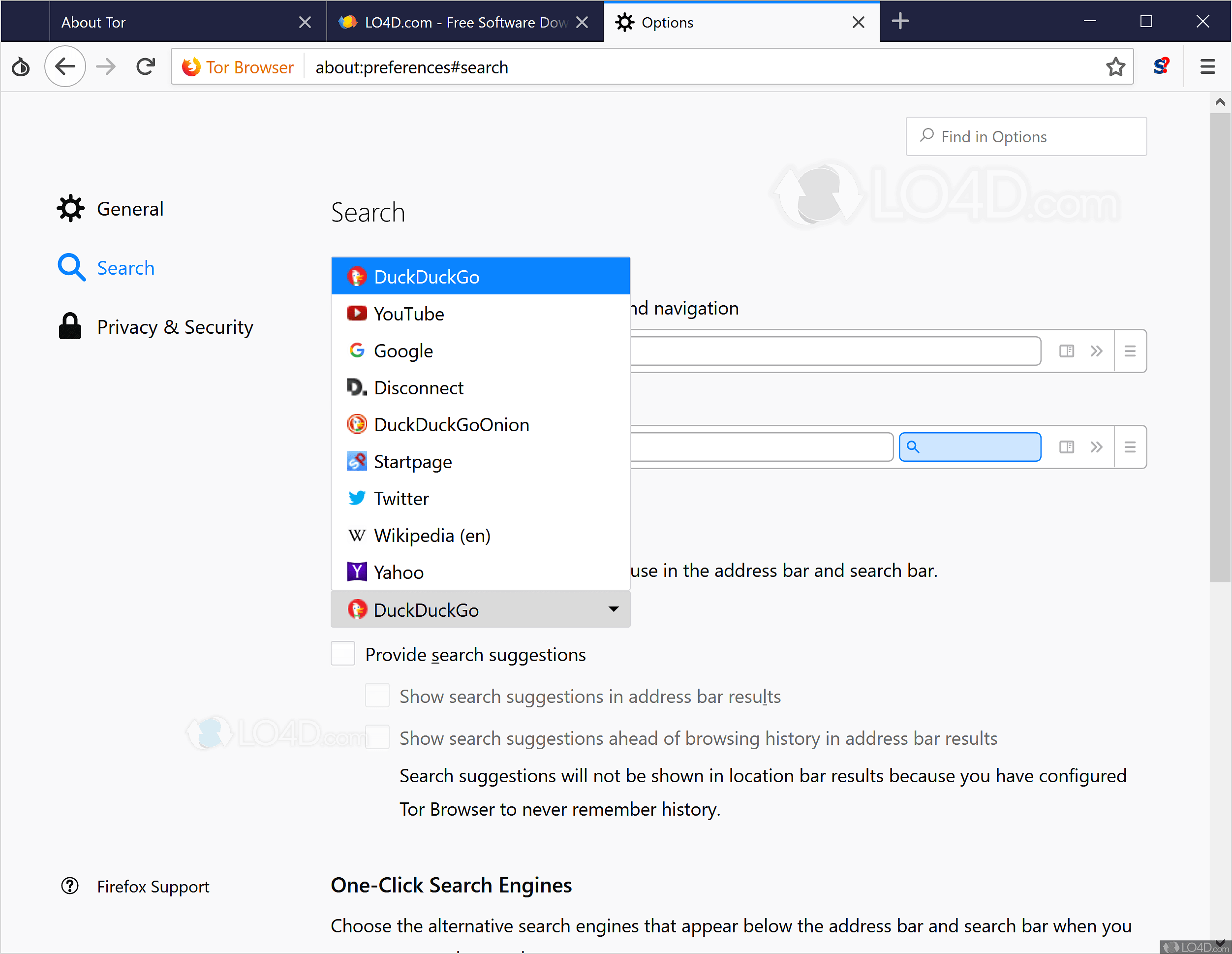Select Startpage from the engine list
1232x954 pixels.
pos(413,461)
